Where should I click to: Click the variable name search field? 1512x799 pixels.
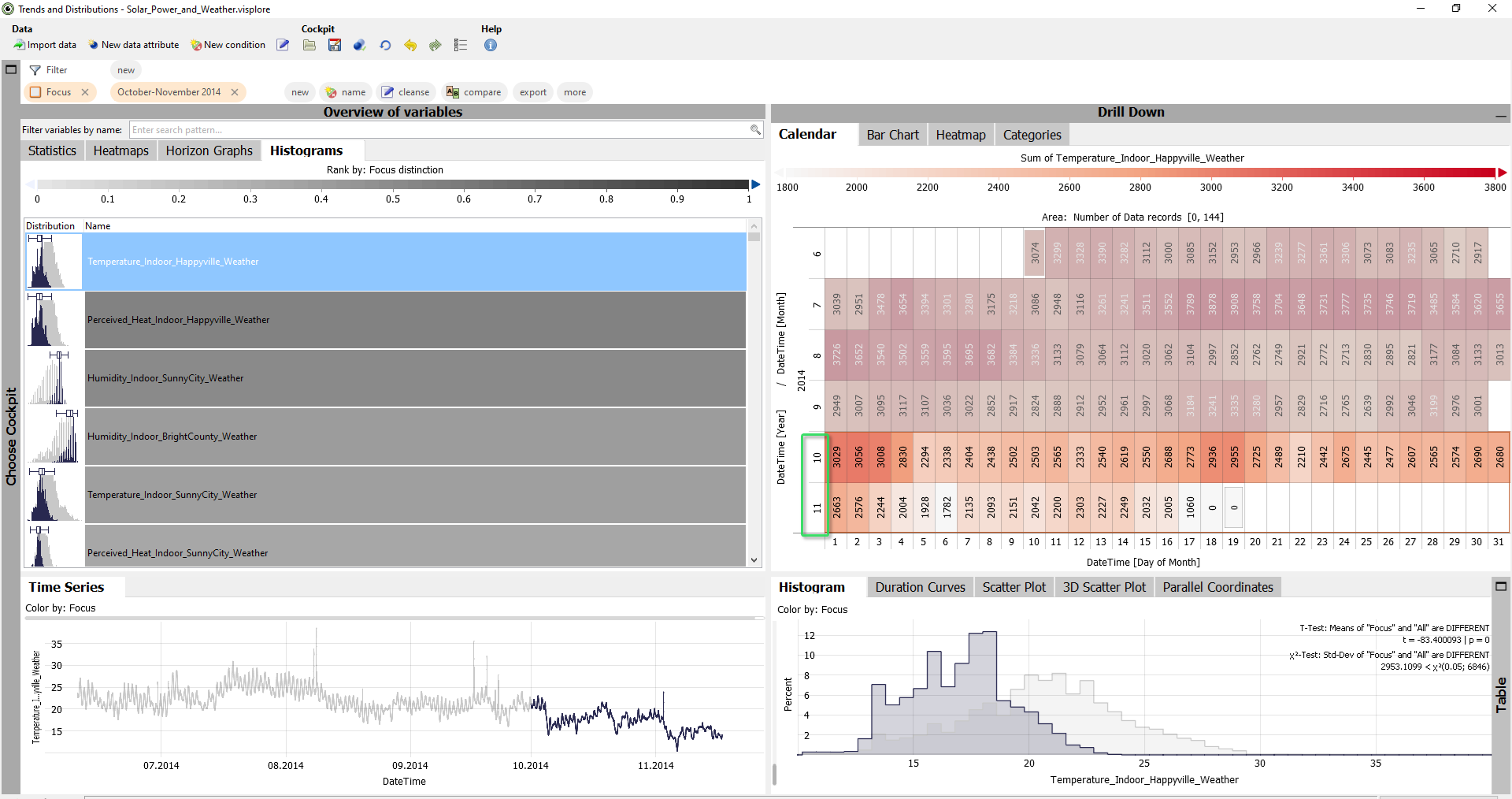tap(439, 130)
